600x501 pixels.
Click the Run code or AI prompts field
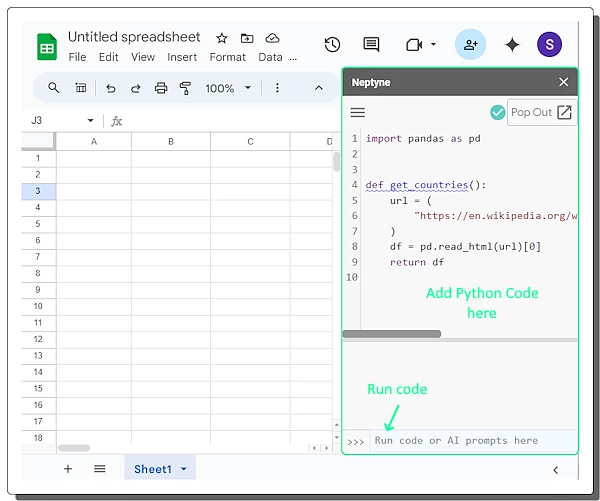(x=470, y=440)
